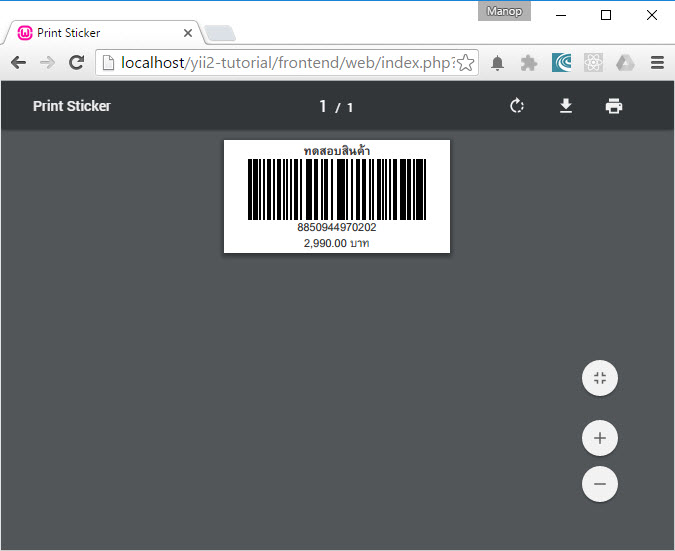Reload the page with refresh icon
Screen dimensions: 675x551
[77, 63]
